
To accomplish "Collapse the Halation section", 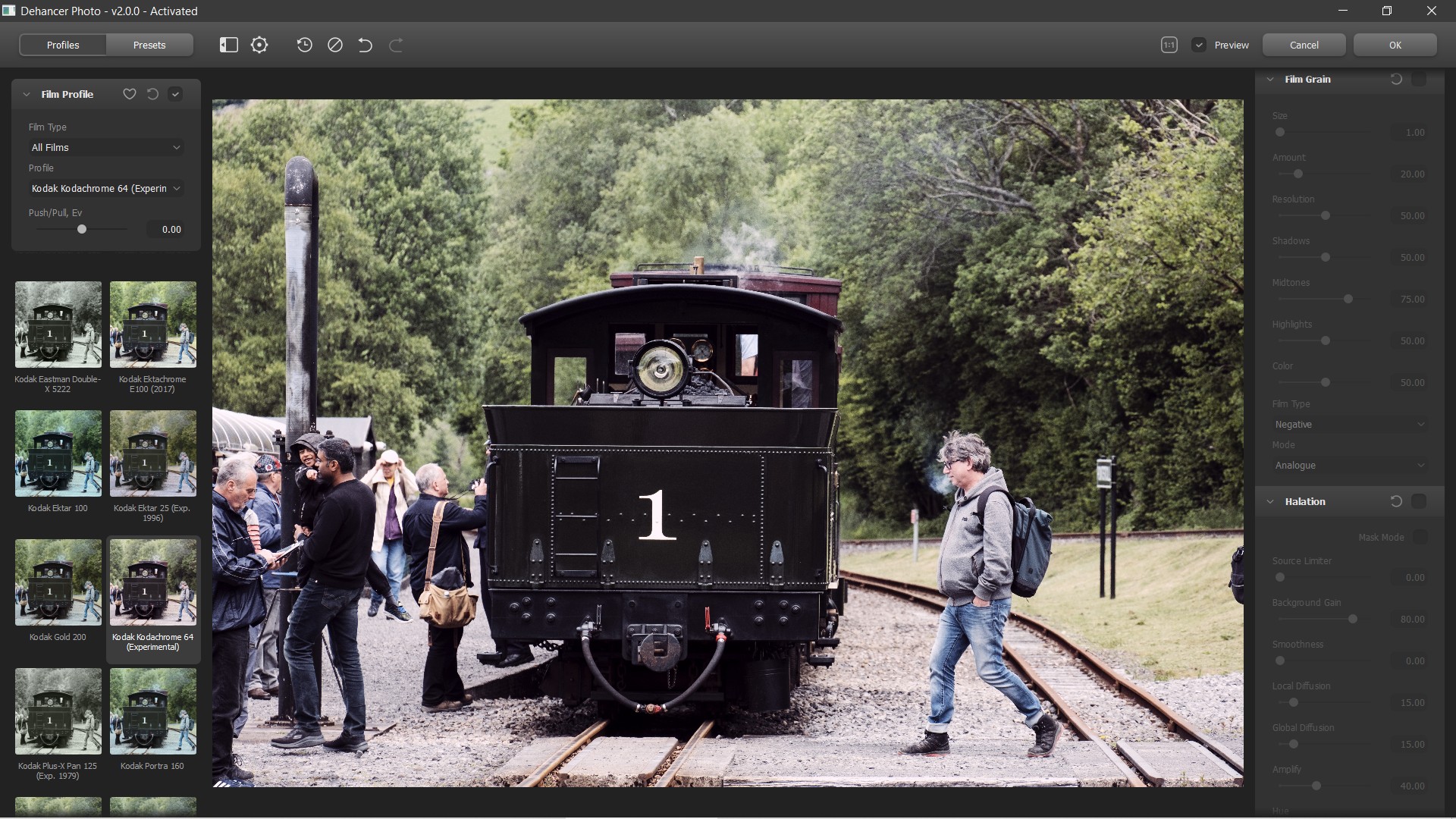I will coord(1271,501).
